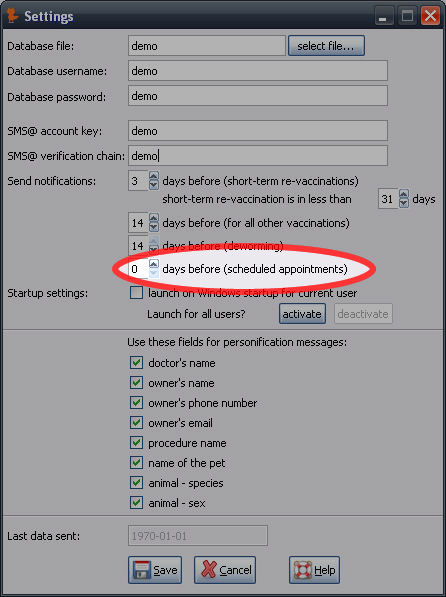The height and width of the screenshot is (597, 446).
Task: Increase short-term re-vaccination days with up arrow
Action: click(x=153, y=176)
